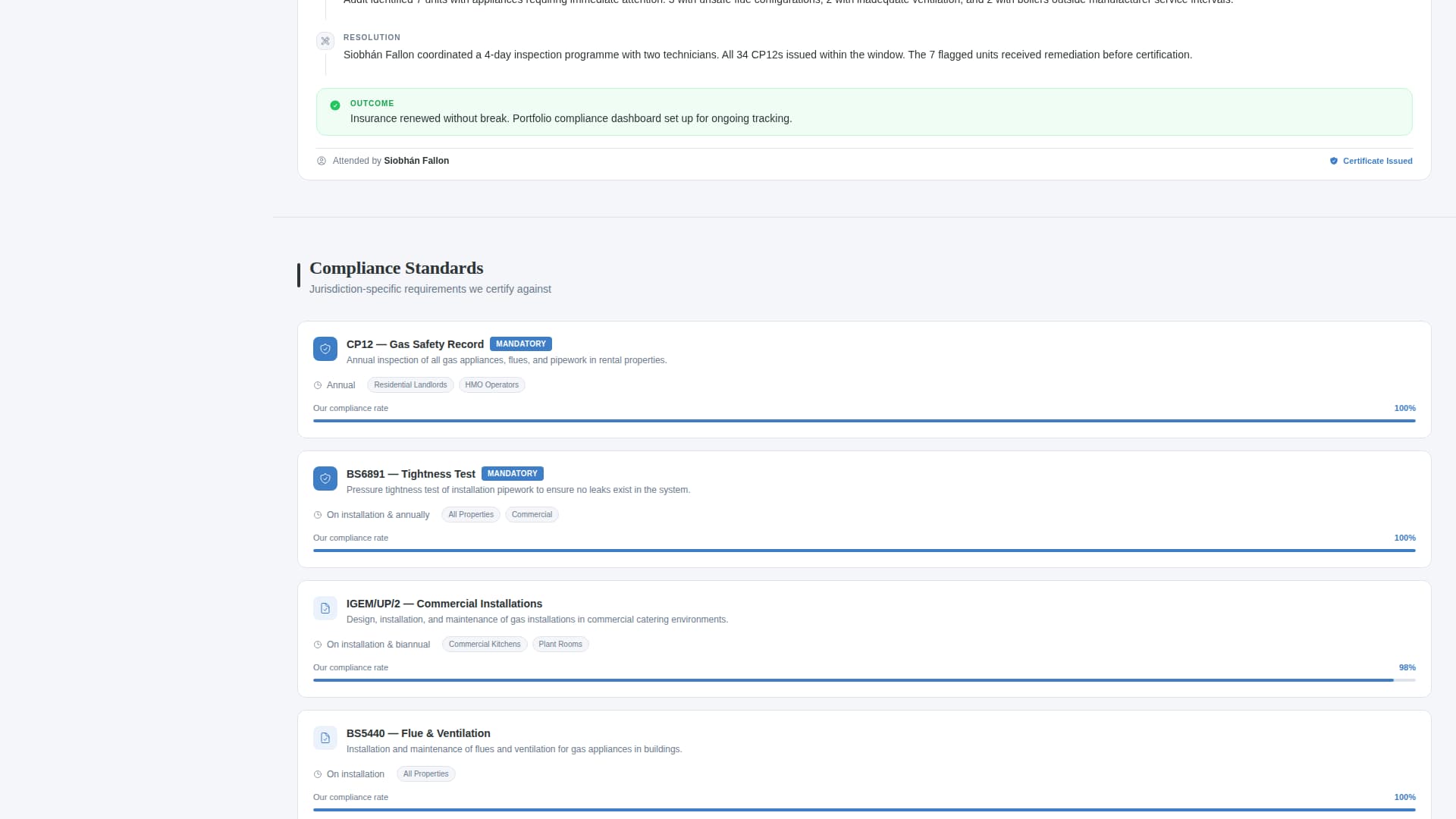The height and width of the screenshot is (819, 1456).
Task: Click the OUTCOME label in the green box
Action: [372, 103]
